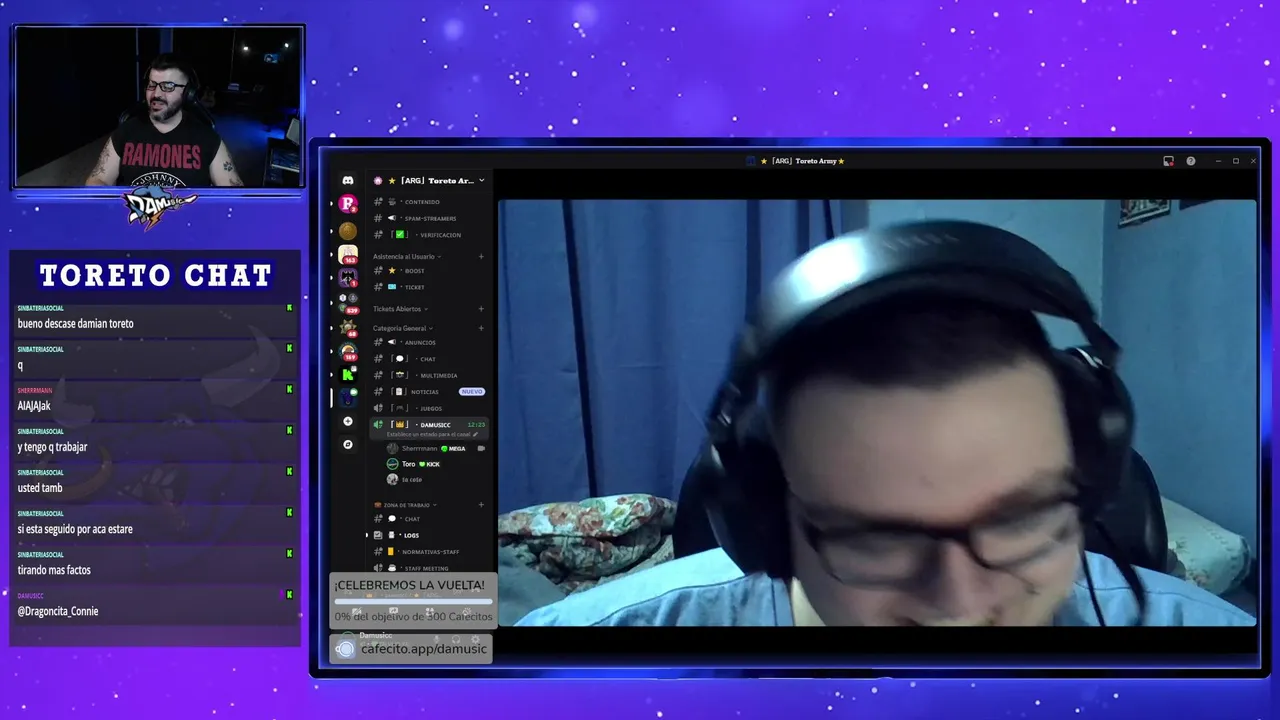Open chat channel under Categoria General
The image size is (1280, 720).
click(x=429, y=359)
